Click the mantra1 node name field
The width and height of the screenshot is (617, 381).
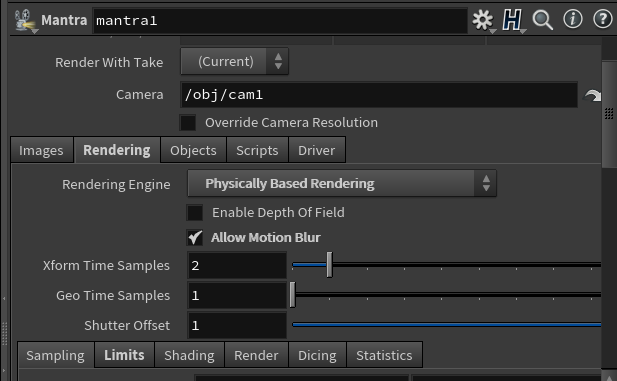coord(280,20)
